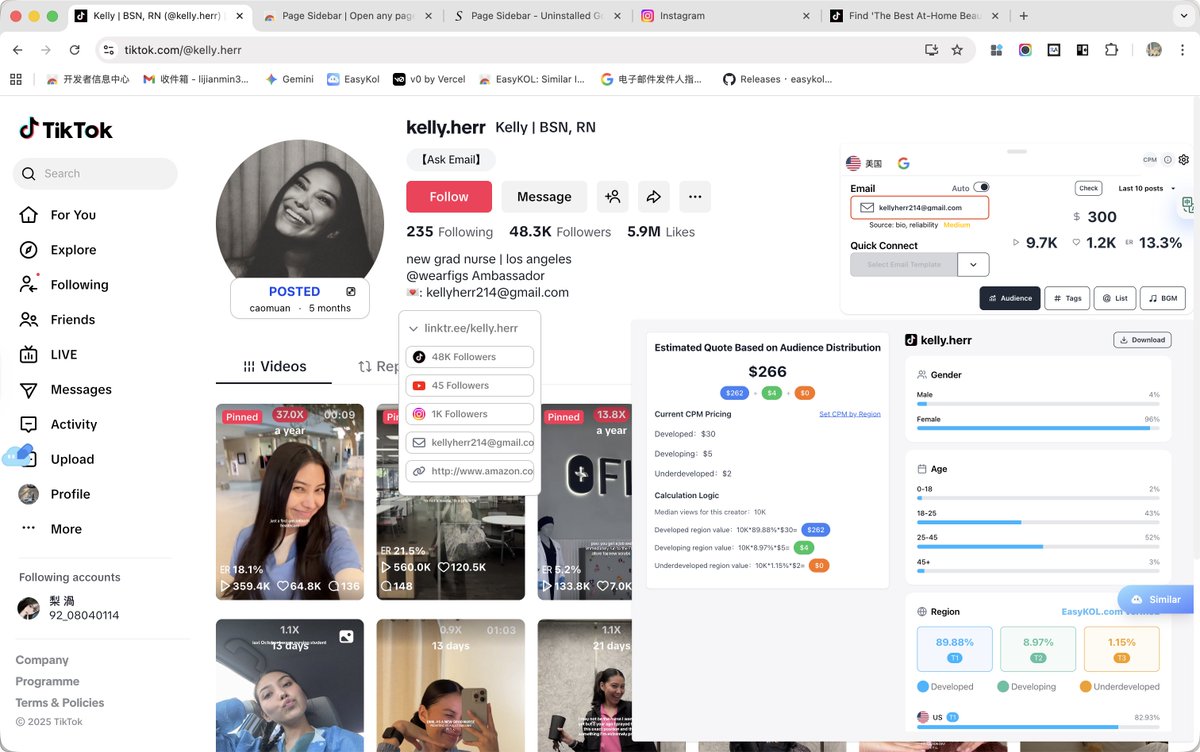The width and height of the screenshot is (1200, 752).
Task: Click the Similar floating button
Action: [1156, 600]
